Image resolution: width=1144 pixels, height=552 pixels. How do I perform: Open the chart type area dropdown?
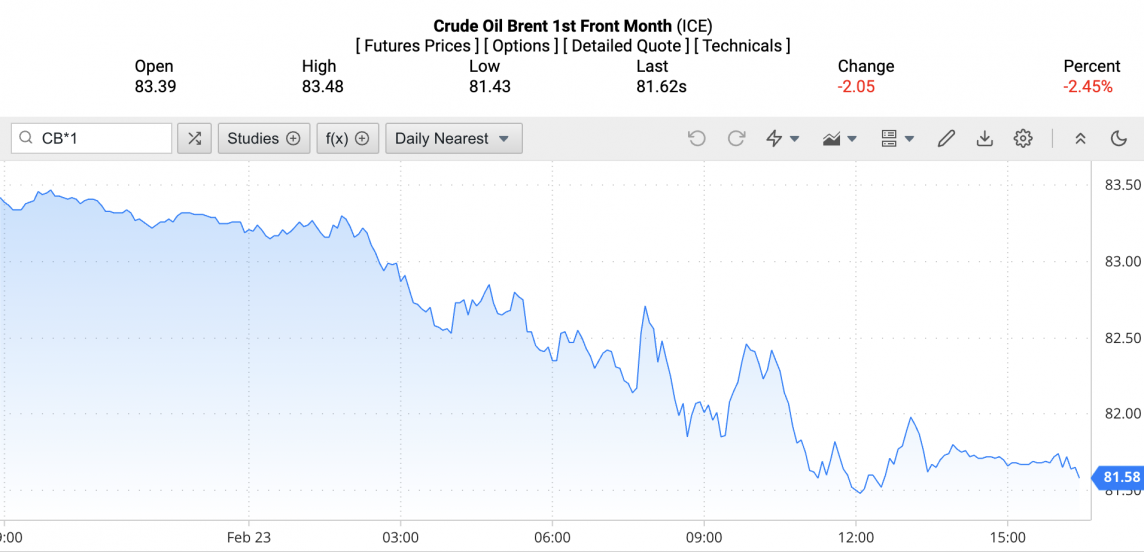[x=840, y=139]
